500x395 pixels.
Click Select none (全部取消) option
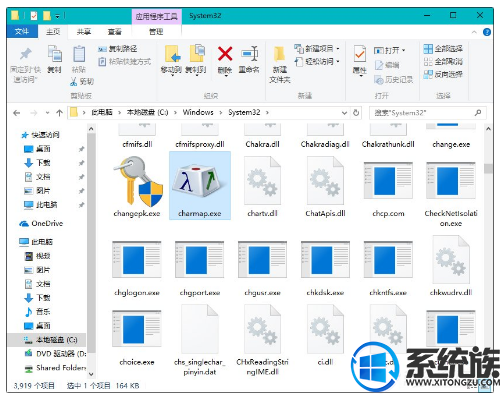(x=443, y=62)
